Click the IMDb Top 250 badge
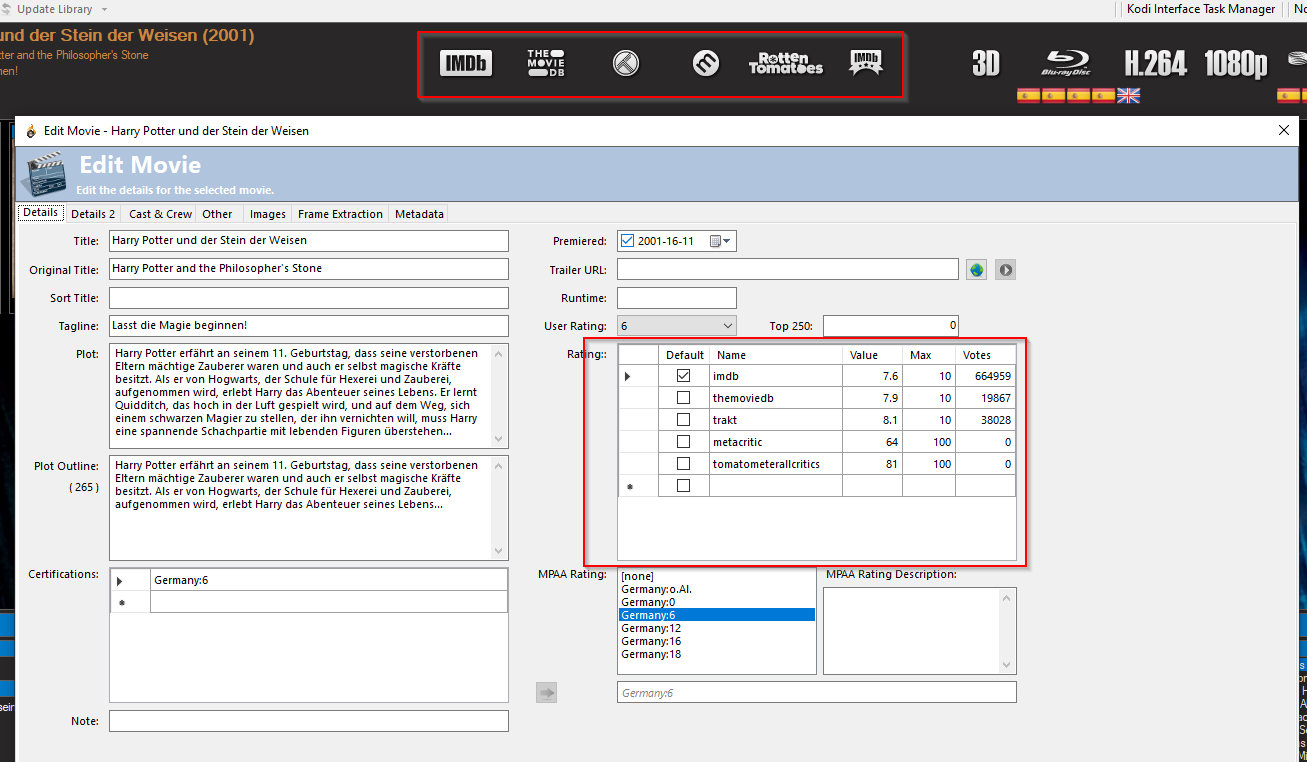1307x762 pixels. click(866, 64)
